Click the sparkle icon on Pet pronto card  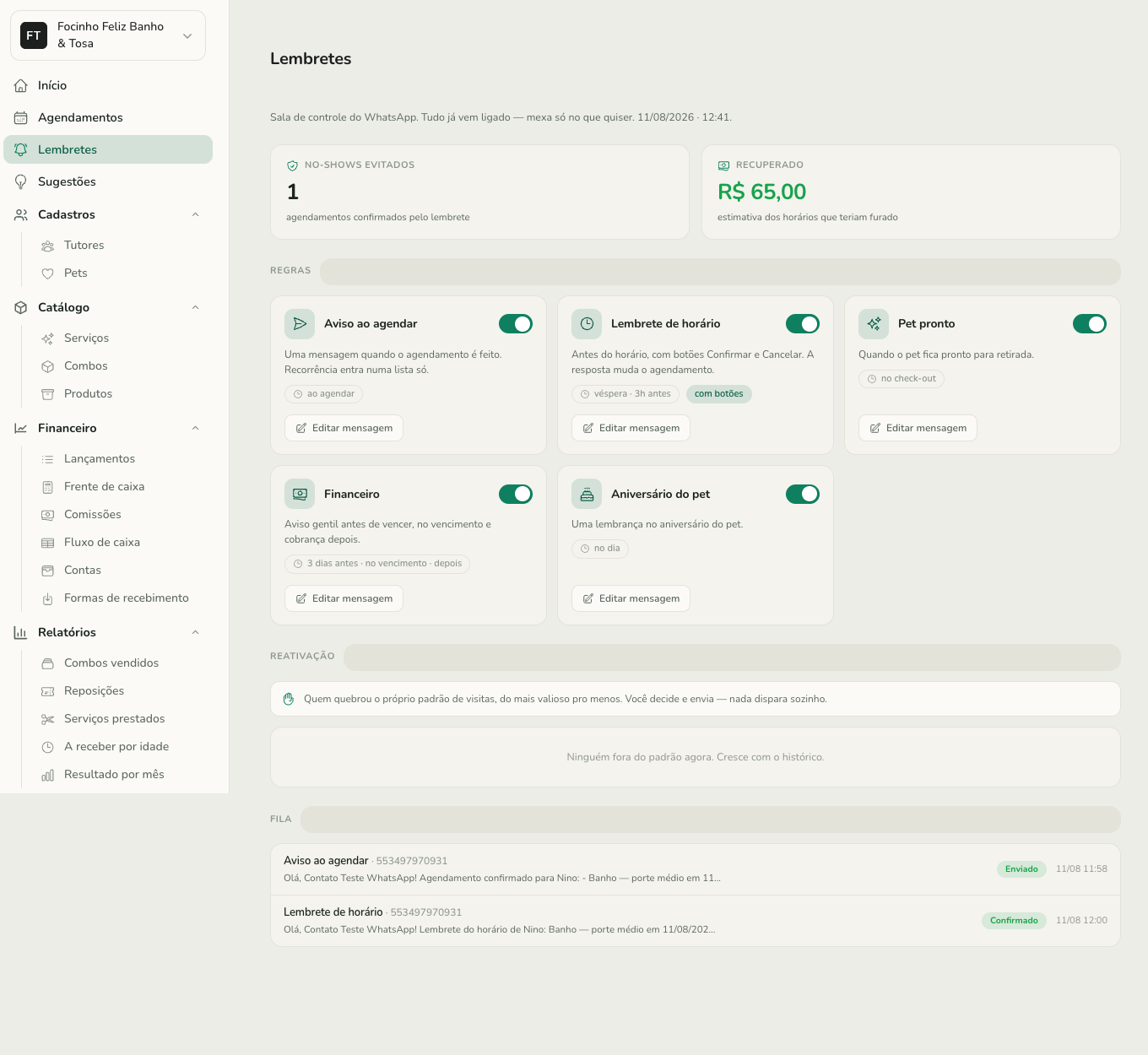[874, 324]
